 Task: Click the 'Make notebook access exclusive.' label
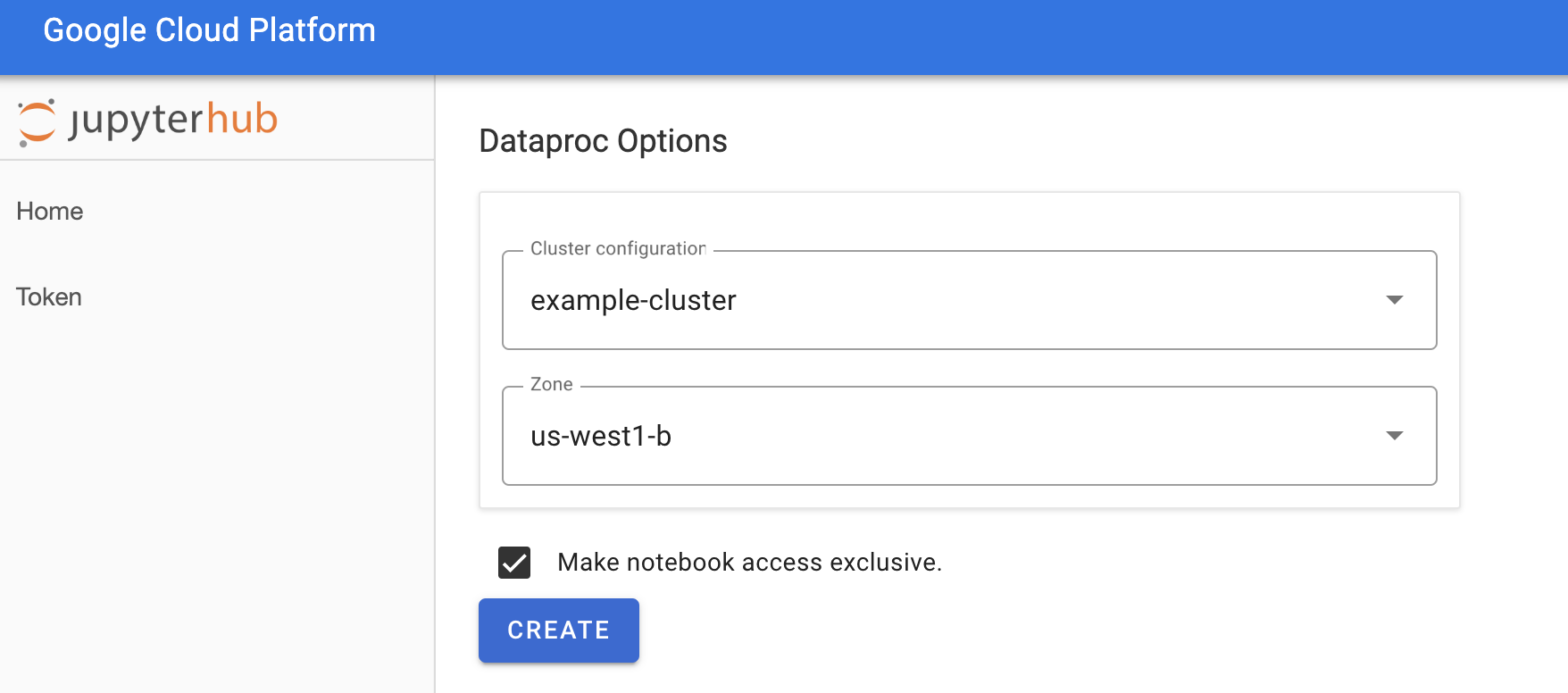pos(749,563)
